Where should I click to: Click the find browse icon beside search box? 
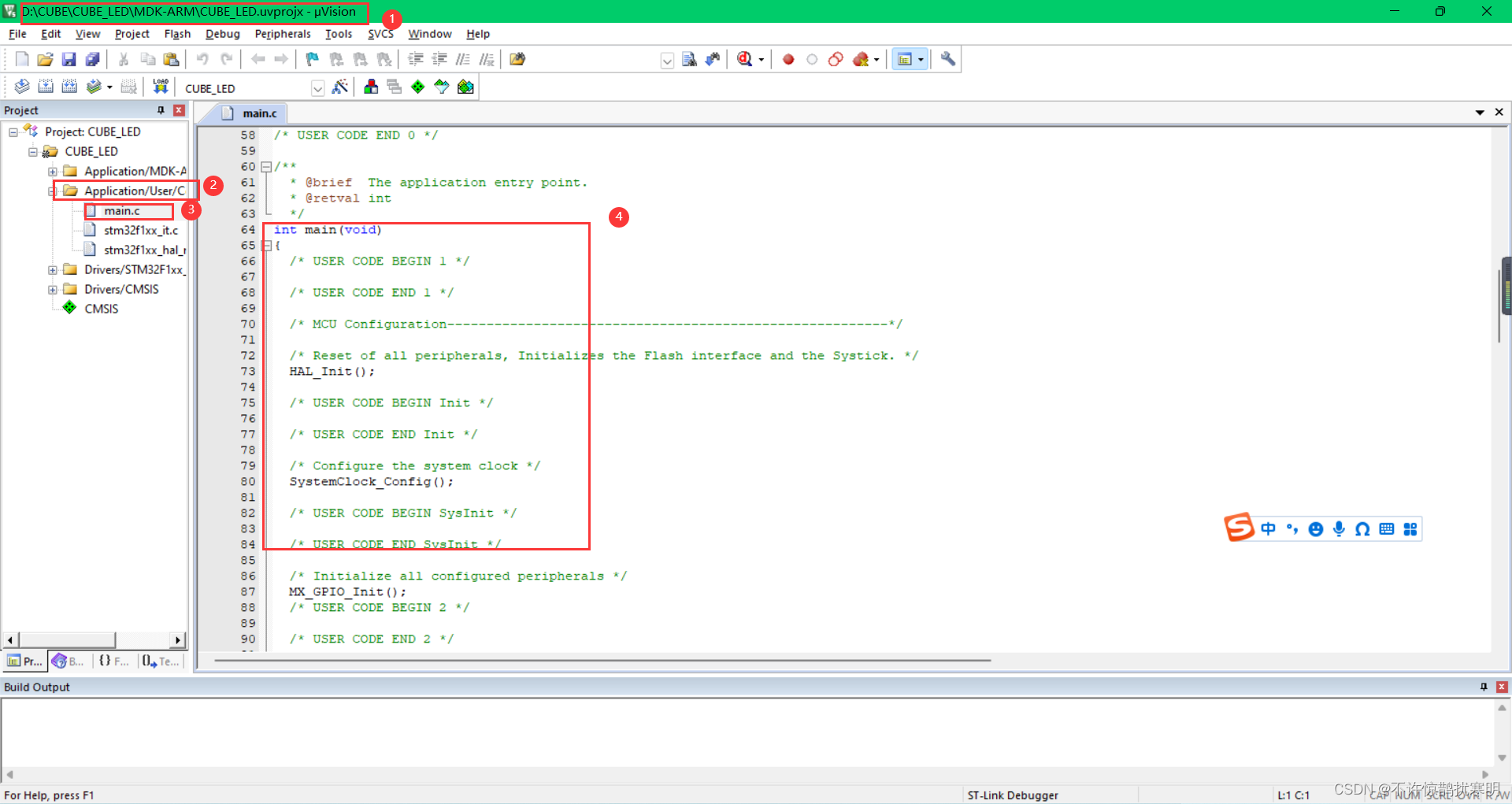pyautogui.click(x=689, y=59)
